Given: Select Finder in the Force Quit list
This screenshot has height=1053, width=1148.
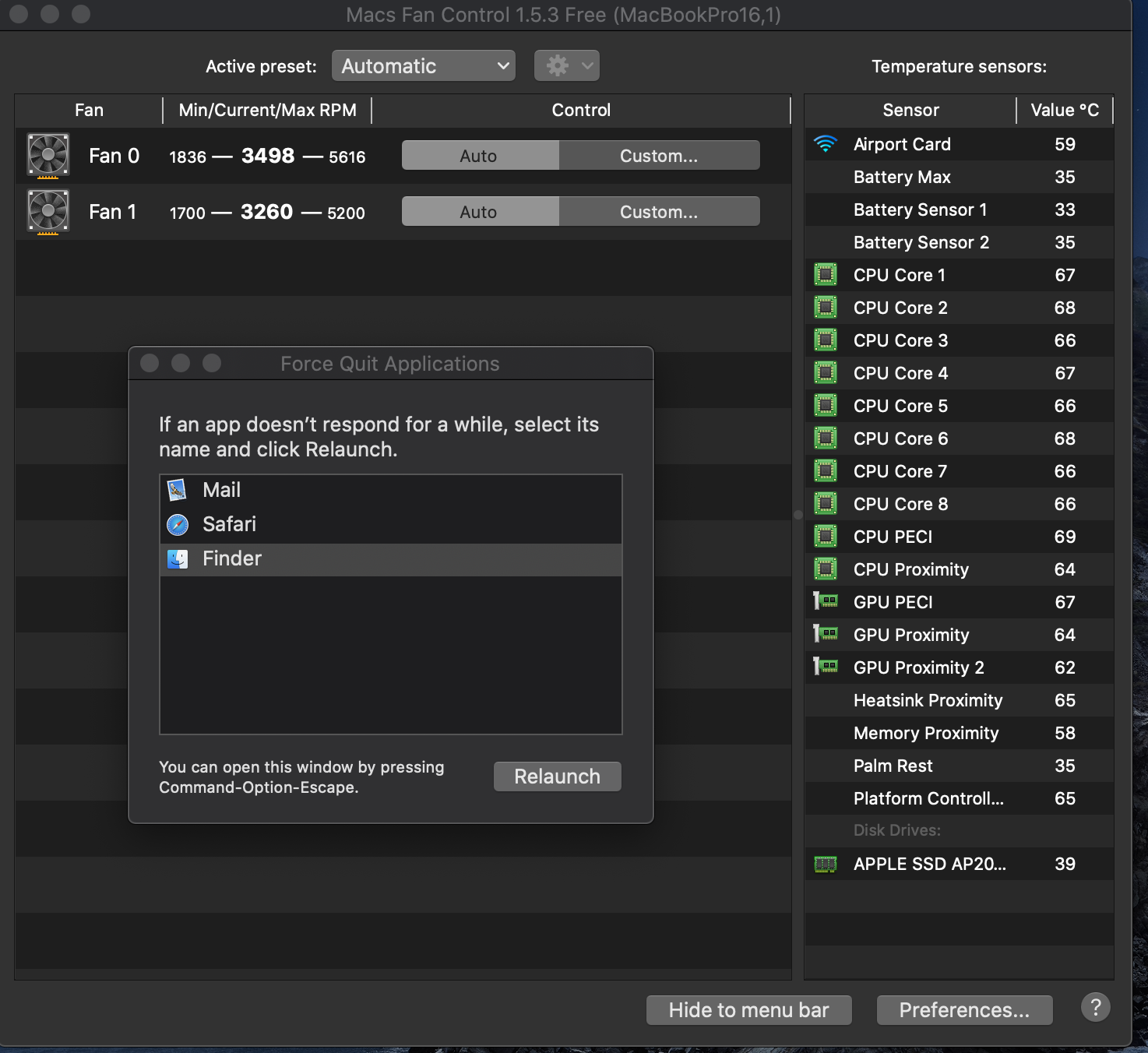Looking at the screenshot, I should (391, 558).
